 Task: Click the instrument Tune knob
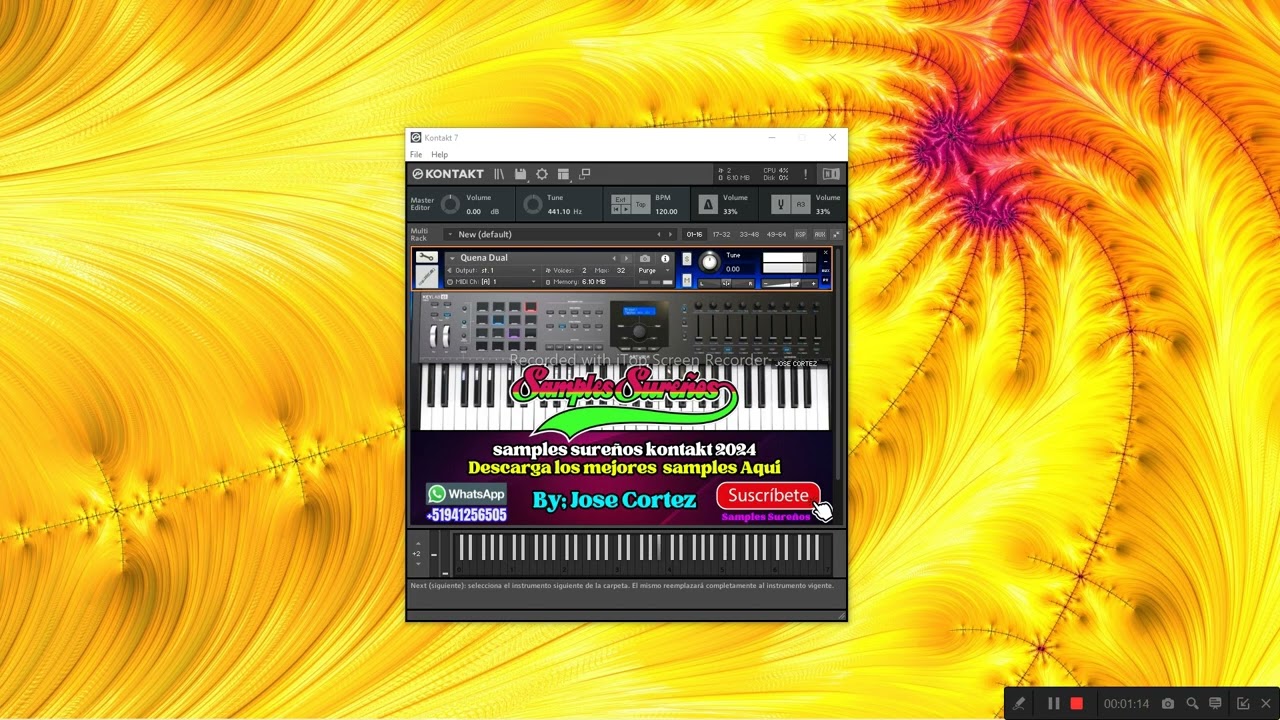coord(709,262)
